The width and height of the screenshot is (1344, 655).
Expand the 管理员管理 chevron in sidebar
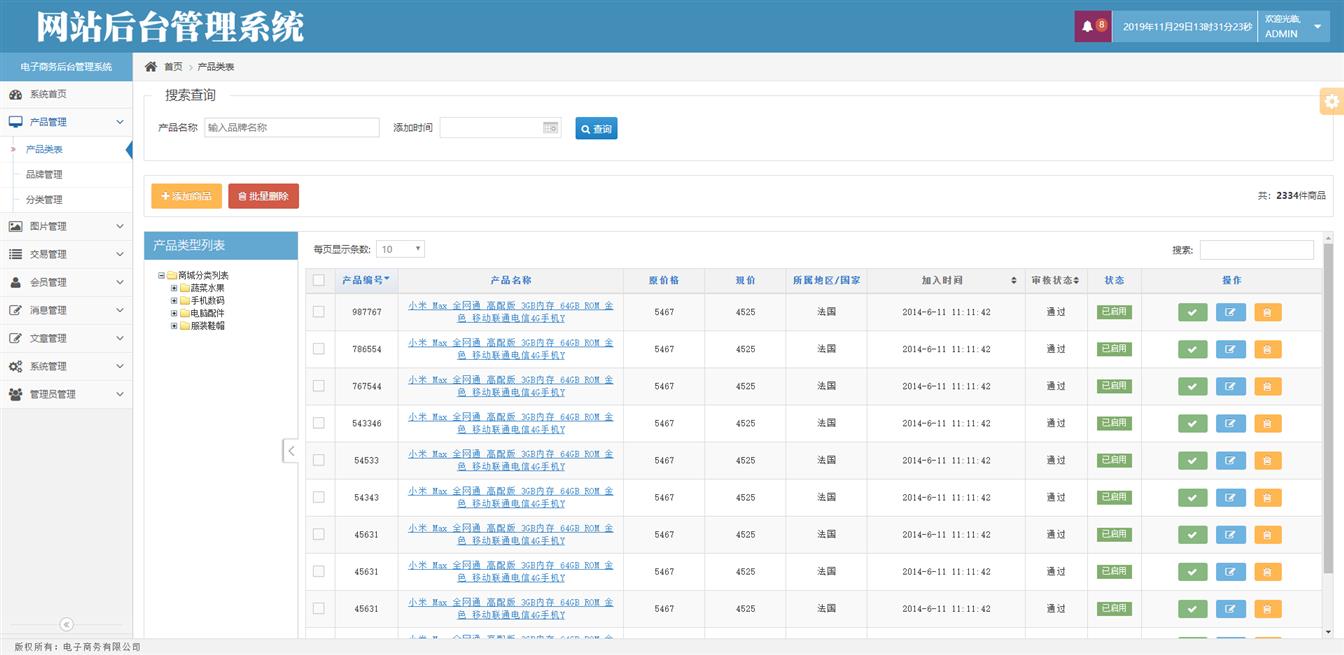tap(120, 394)
